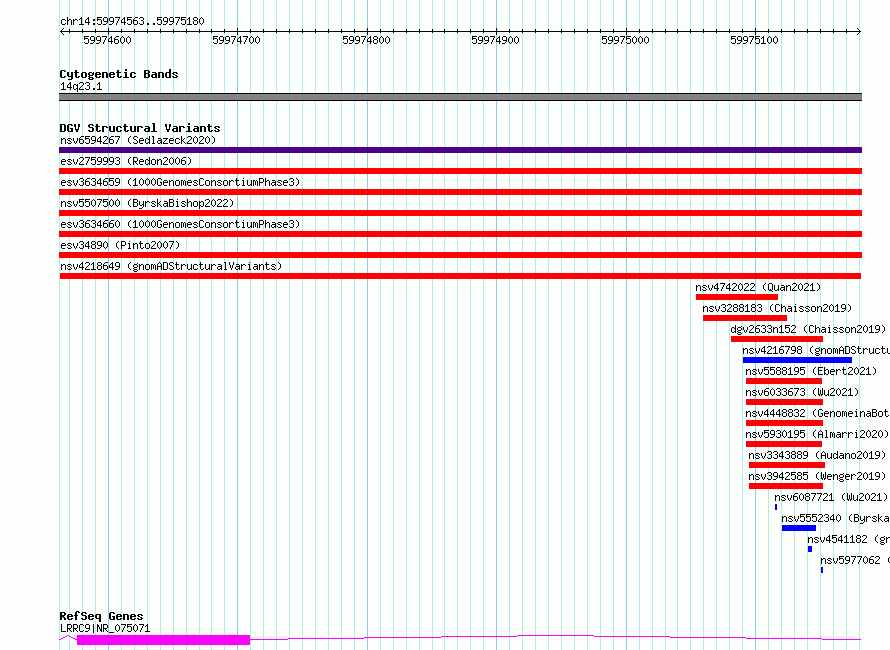Image resolution: width=890 pixels, height=650 pixels.
Task: Click the red bar under esv34890
Action: tap(460, 255)
